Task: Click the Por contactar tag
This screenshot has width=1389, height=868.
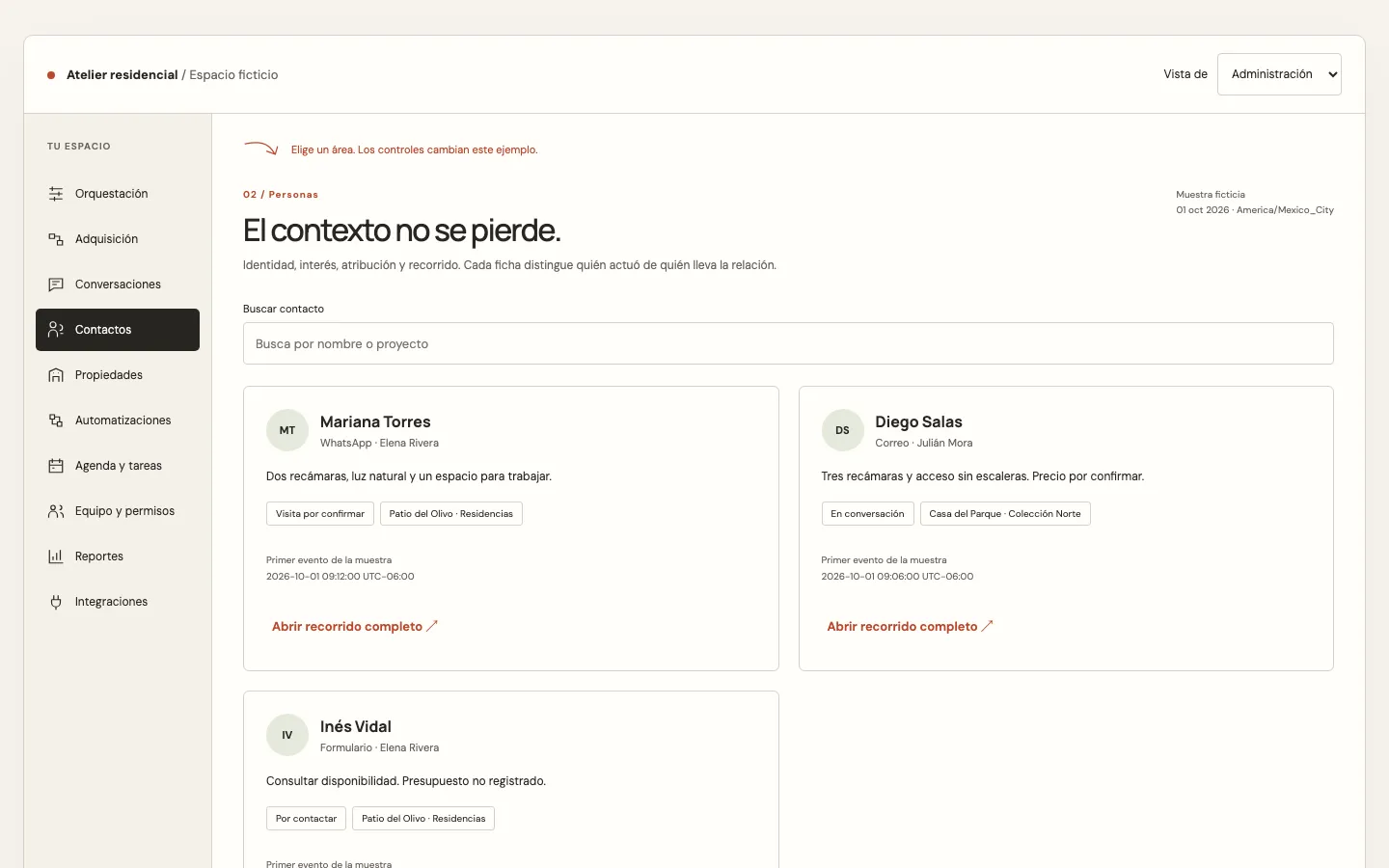Action: 306,819
